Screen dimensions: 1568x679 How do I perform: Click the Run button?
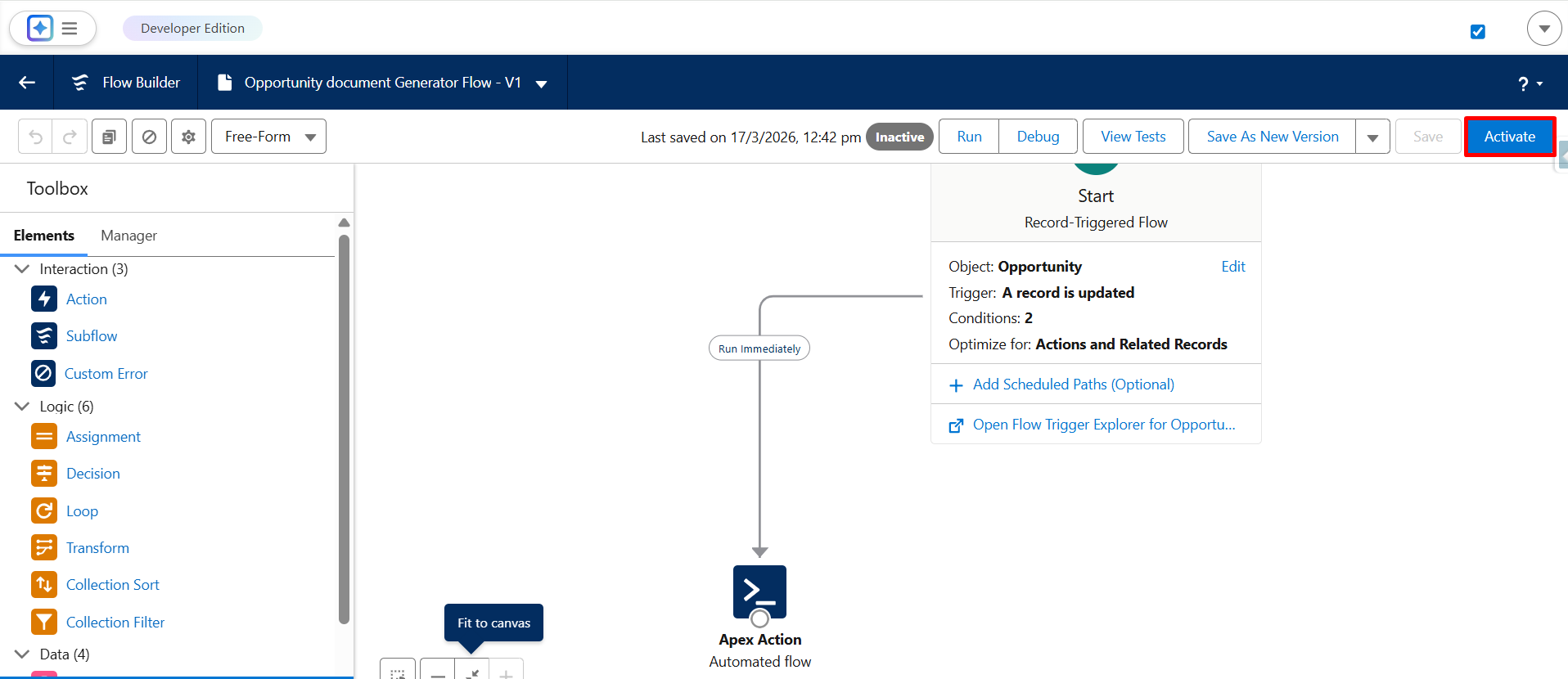coord(969,137)
